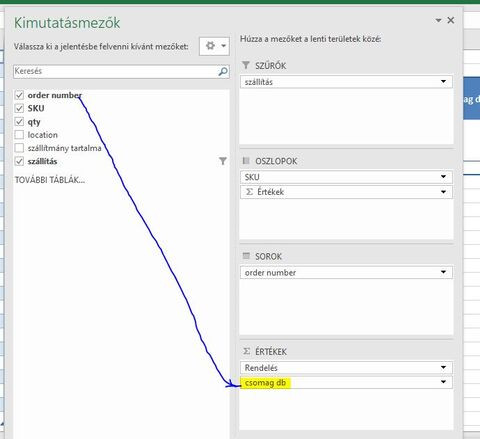Open dropdown of Rendelés in ÉRTÉKEK
Viewport: 480px width, 439px height.
443,368
